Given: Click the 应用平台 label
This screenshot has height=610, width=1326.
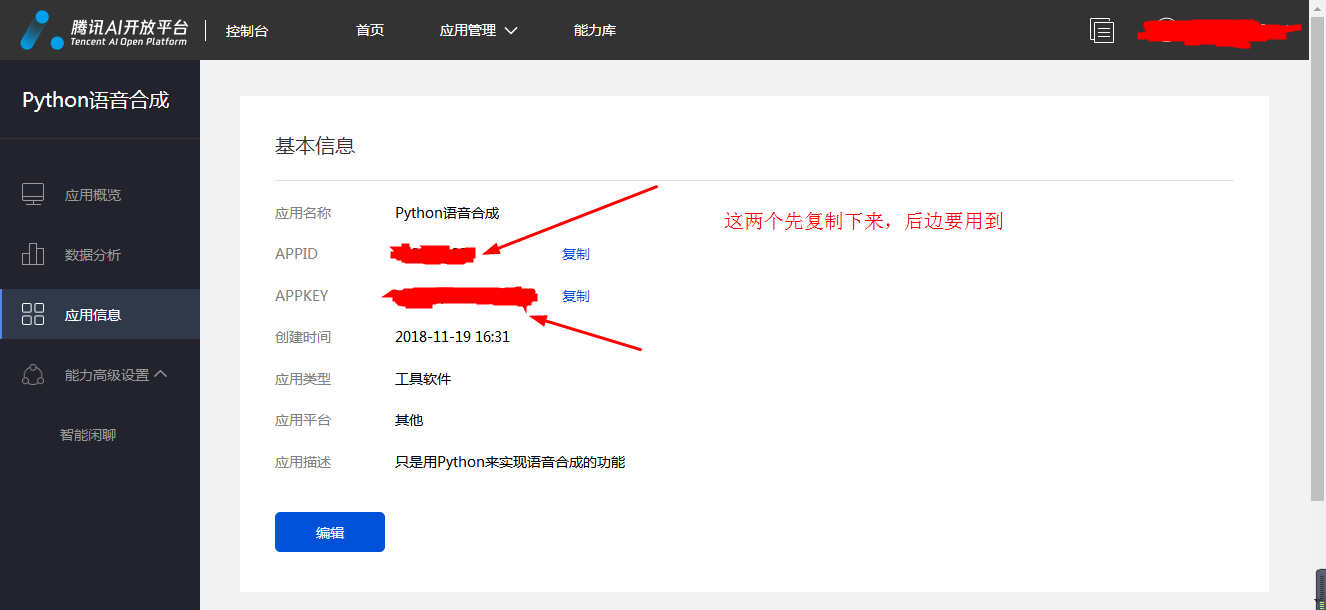Looking at the screenshot, I should [303, 420].
